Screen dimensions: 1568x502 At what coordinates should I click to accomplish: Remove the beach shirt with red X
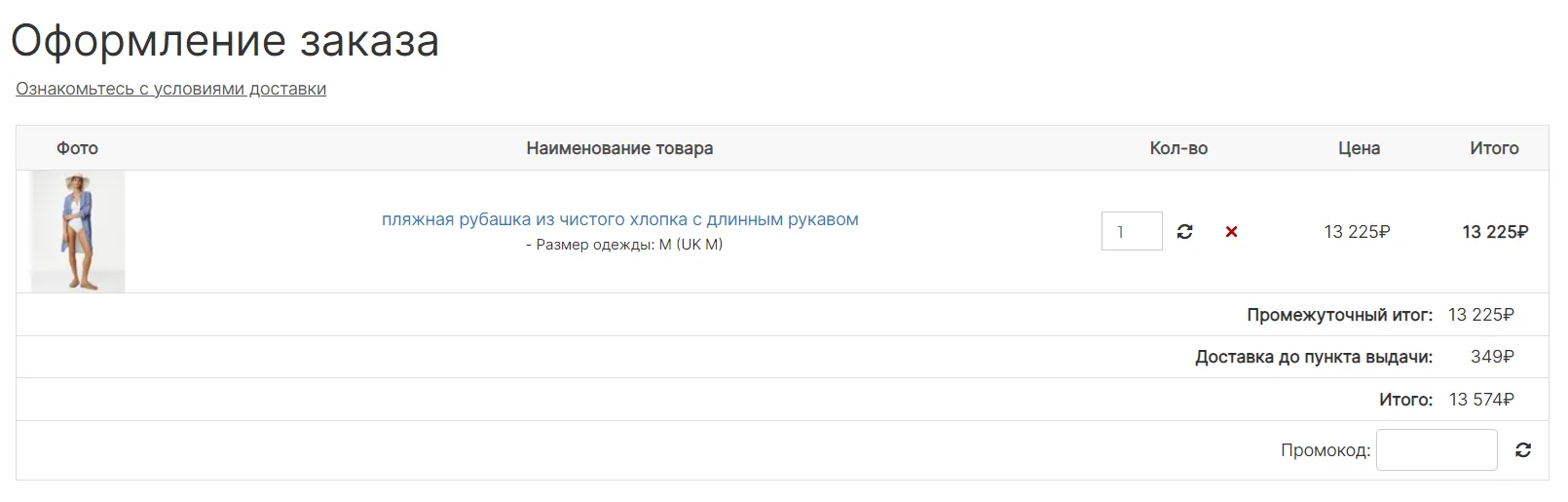click(1231, 232)
